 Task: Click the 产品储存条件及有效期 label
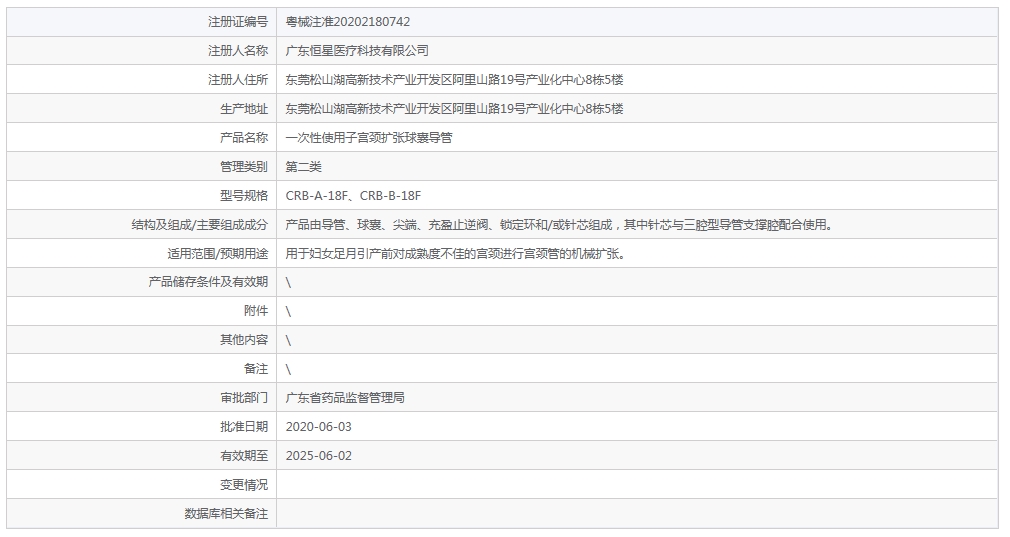pos(208,282)
